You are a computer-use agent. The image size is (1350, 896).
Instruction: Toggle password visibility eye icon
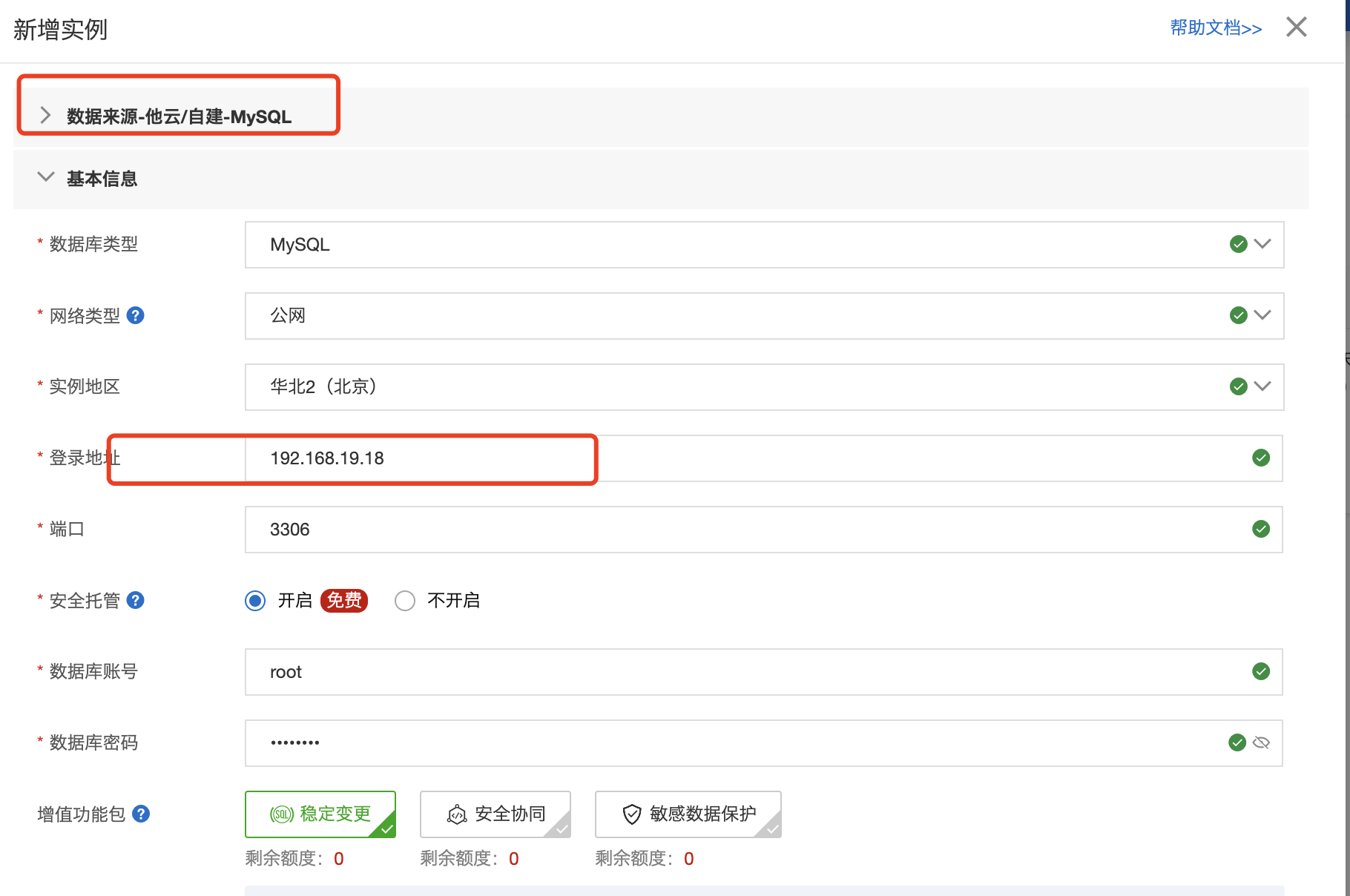tap(1261, 742)
